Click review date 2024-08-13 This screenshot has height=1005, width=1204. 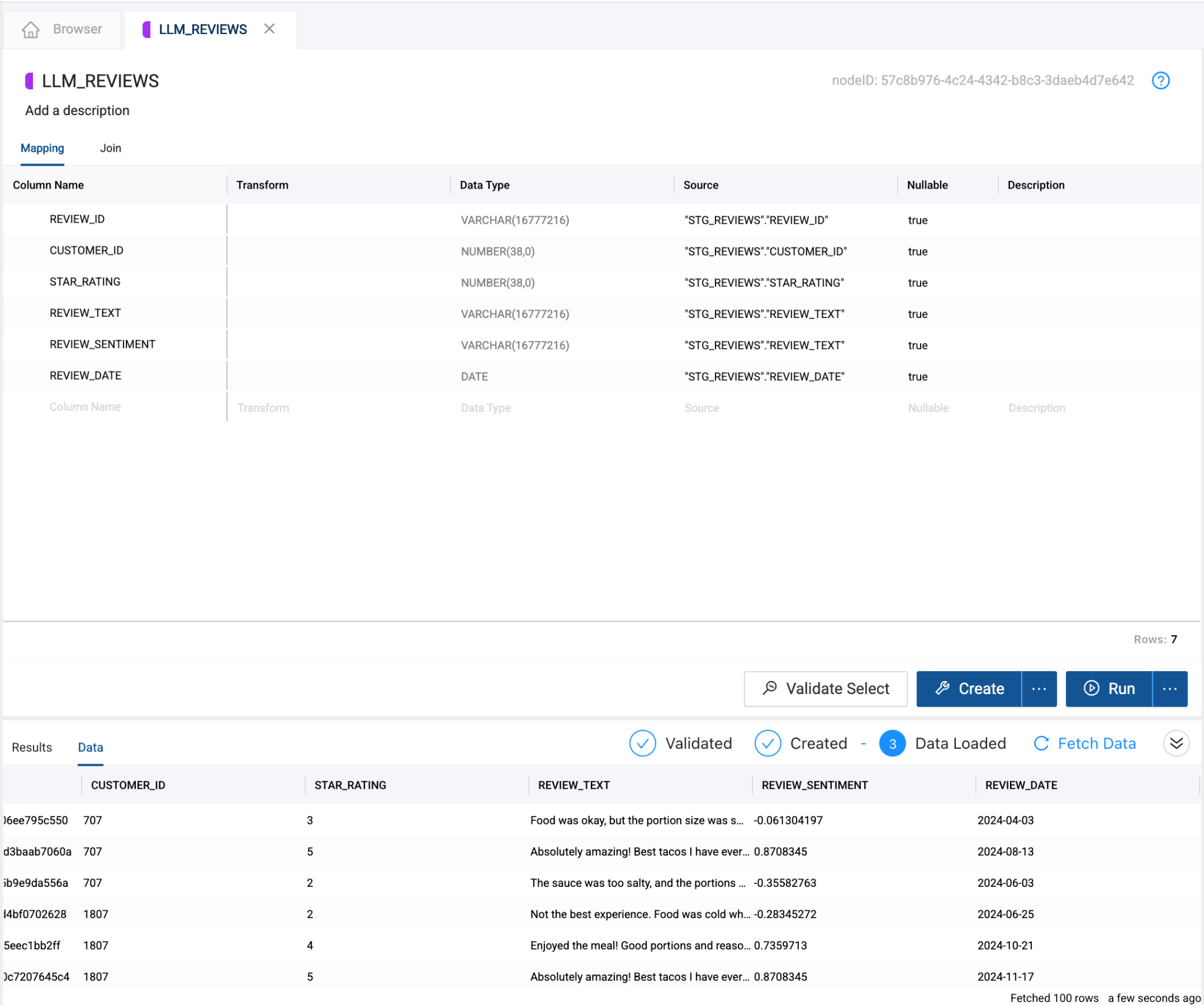pos(1005,852)
